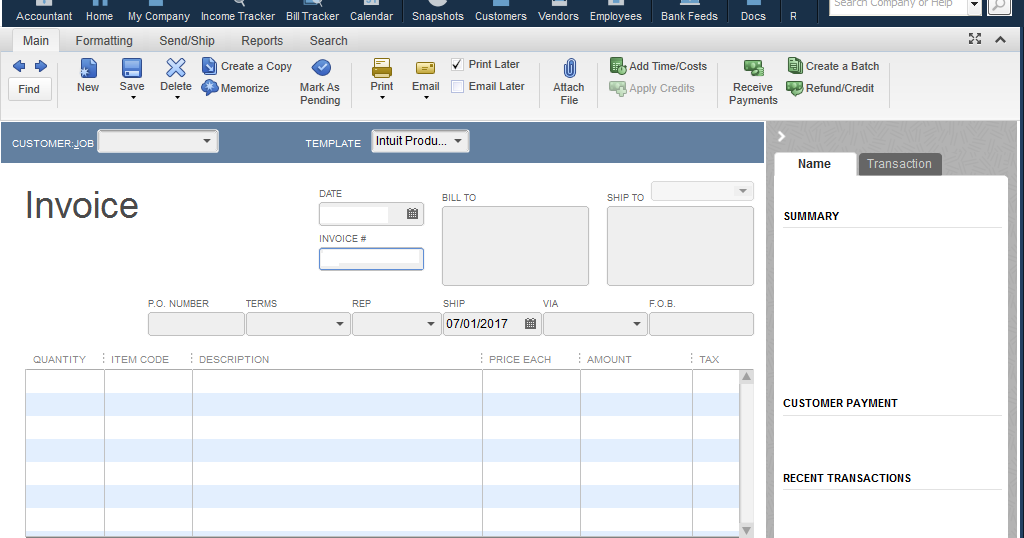1024x538 pixels.
Task: Click the P.O. Number field
Action: (196, 324)
